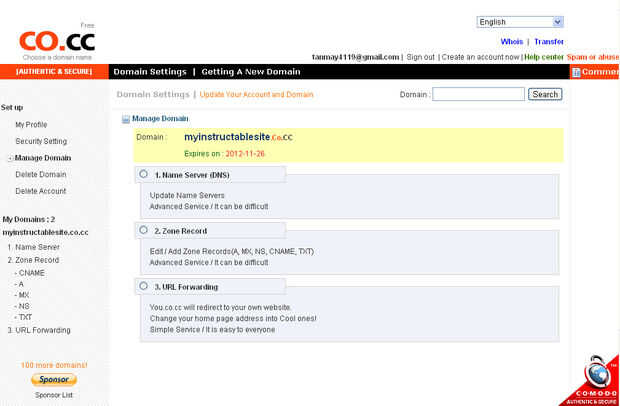
Task: Click the expiry date 2012-11-26
Action: point(245,154)
